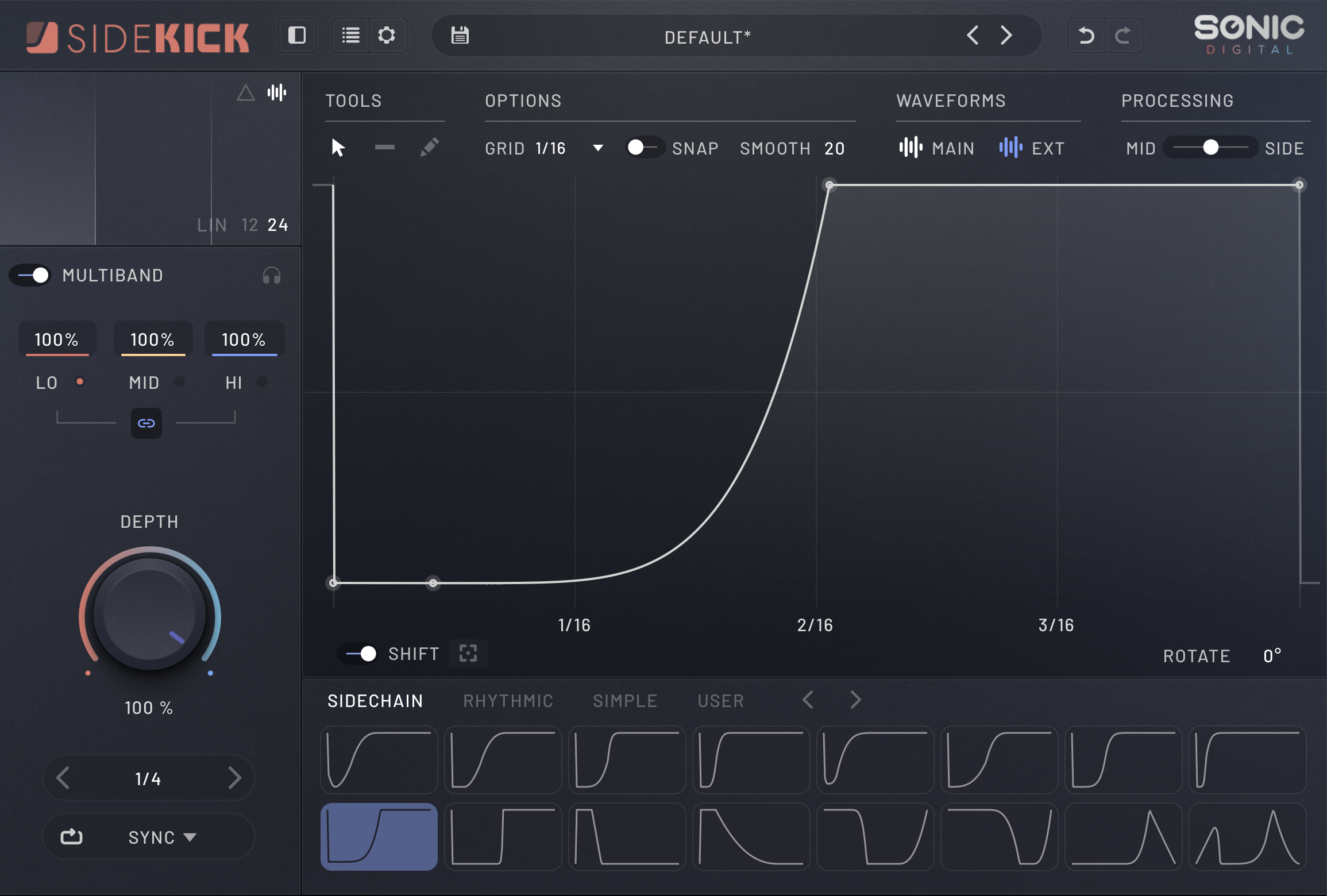Viewport: 1327px width, 896px height.
Task: Select the 24 dB slope option
Action: [278, 225]
